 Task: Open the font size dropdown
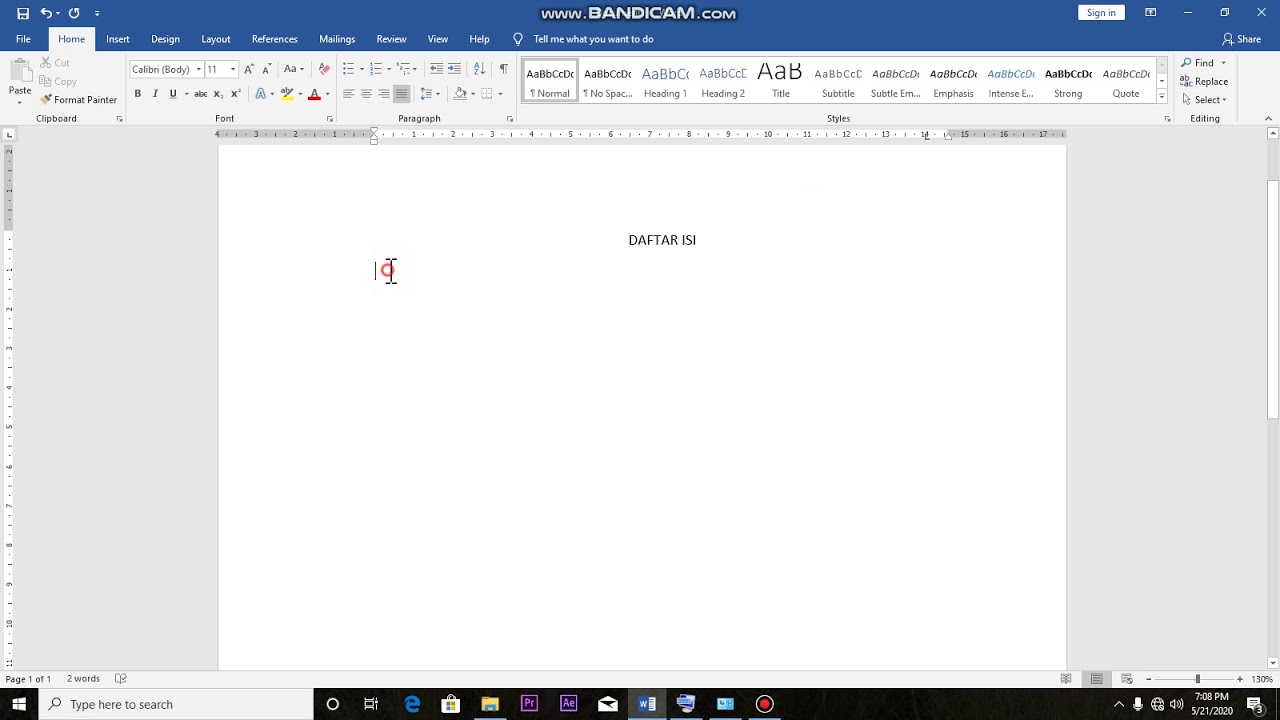[x=233, y=69]
